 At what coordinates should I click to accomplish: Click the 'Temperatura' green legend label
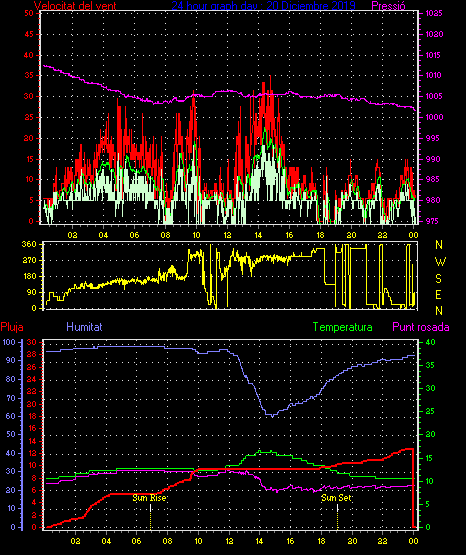coord(343,327)
